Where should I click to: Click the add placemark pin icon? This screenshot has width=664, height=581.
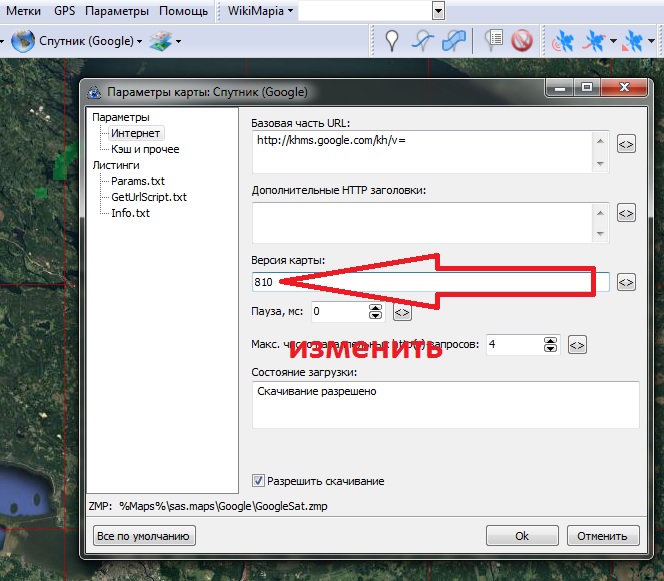coord(393,41)
